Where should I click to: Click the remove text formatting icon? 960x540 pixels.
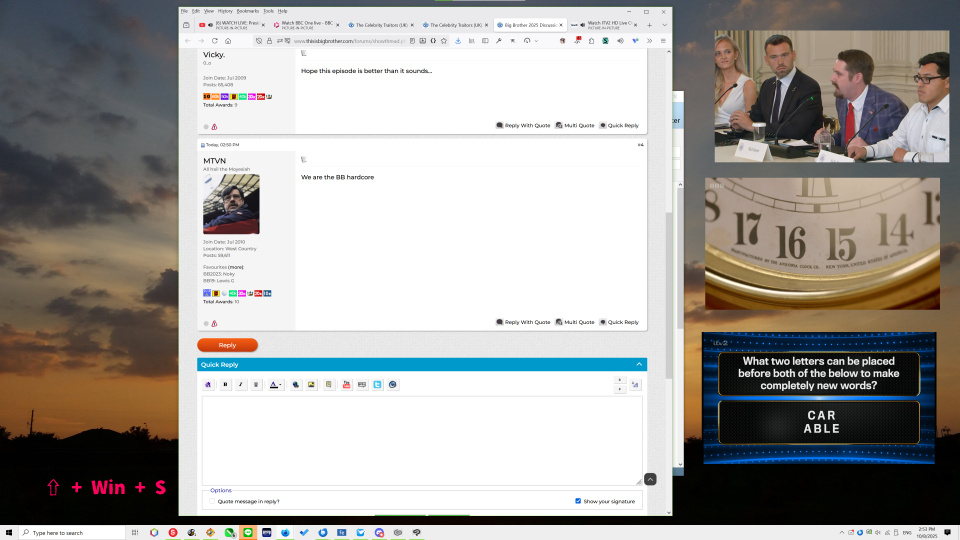[x=208, y=384]
